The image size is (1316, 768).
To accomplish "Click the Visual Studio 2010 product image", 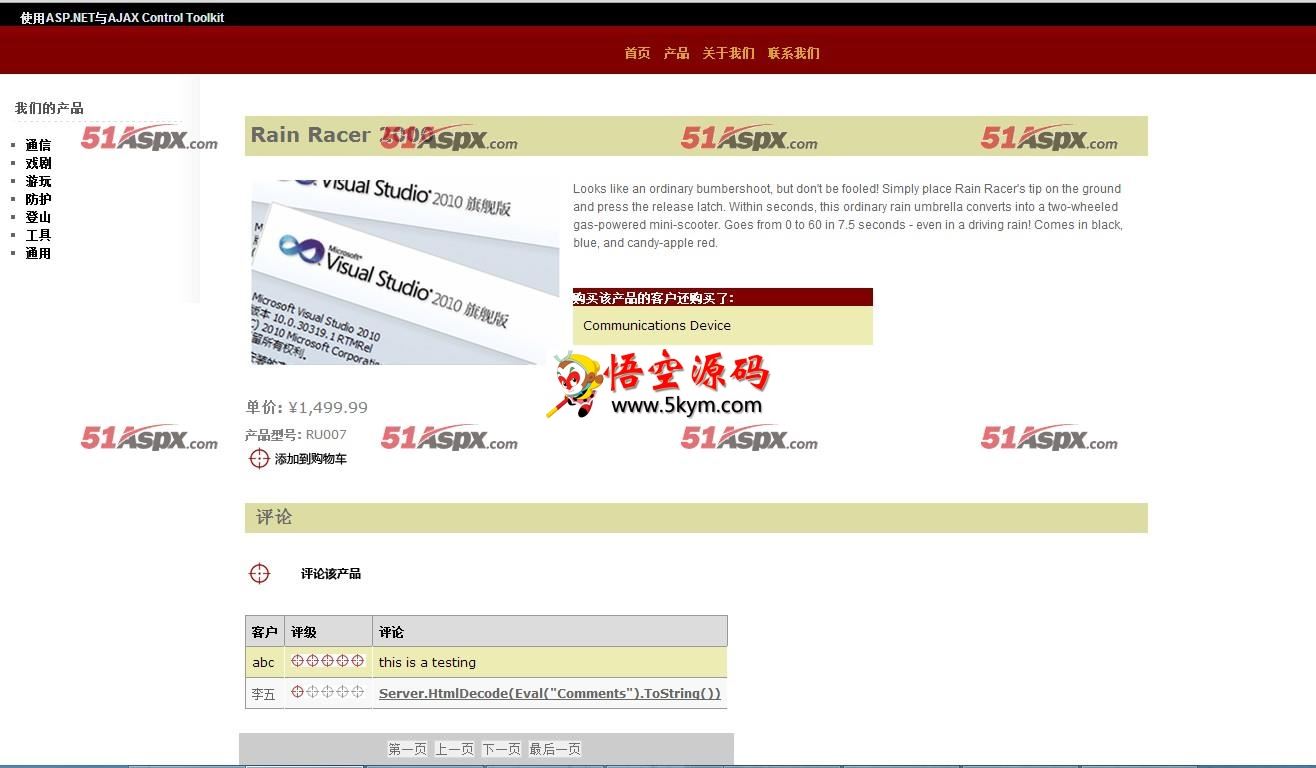I will pyautogui.click(x=405, y=272).
